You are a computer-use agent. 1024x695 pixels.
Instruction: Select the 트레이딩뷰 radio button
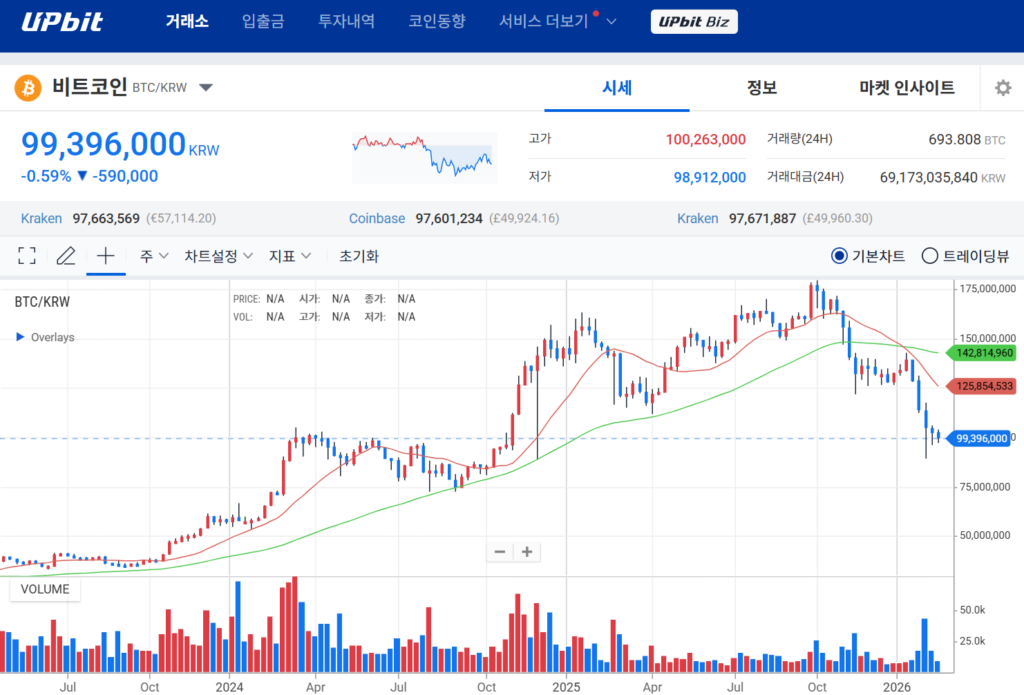coord(929,256)
